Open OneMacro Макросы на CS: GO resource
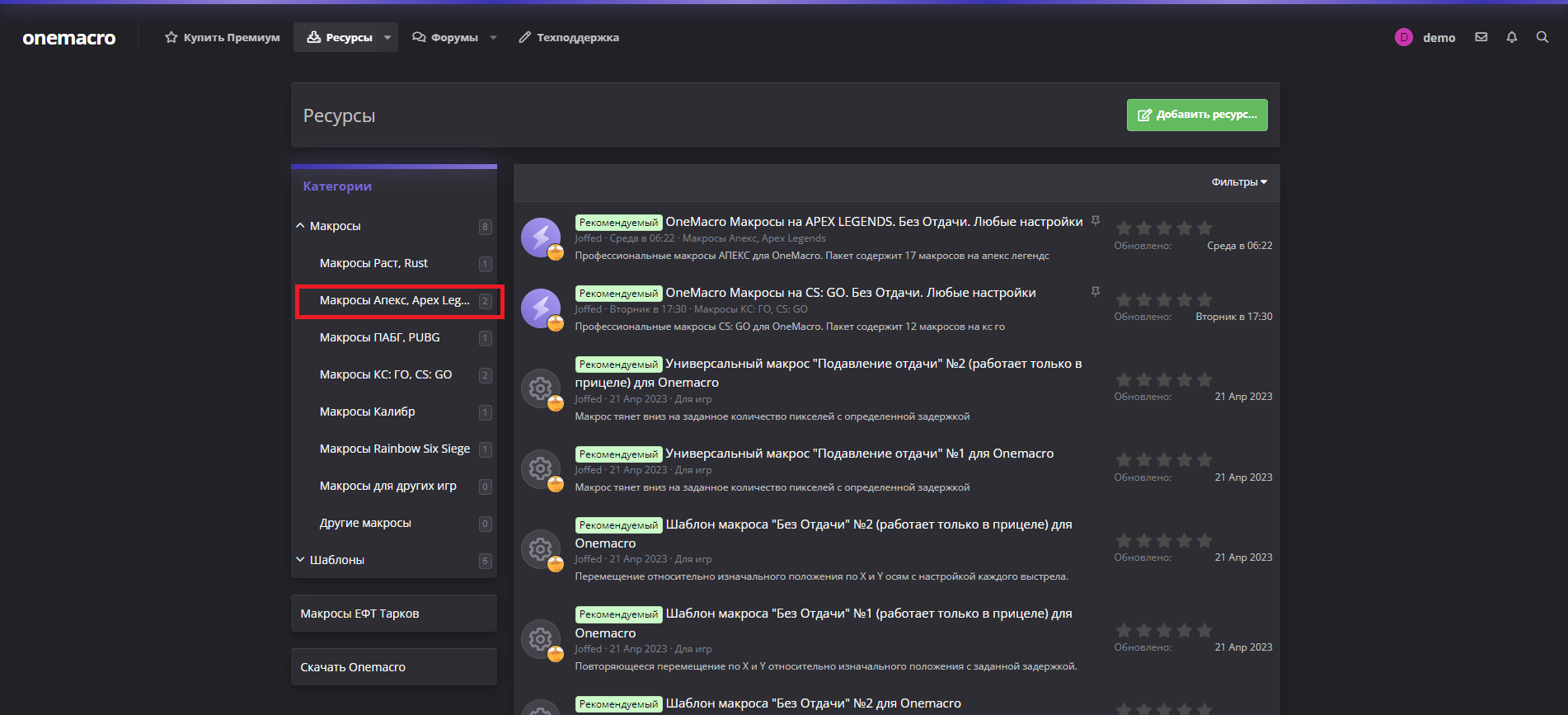The width and height of the screenshot is (1568, 715). pyautogui.click(x=851, y=293)
